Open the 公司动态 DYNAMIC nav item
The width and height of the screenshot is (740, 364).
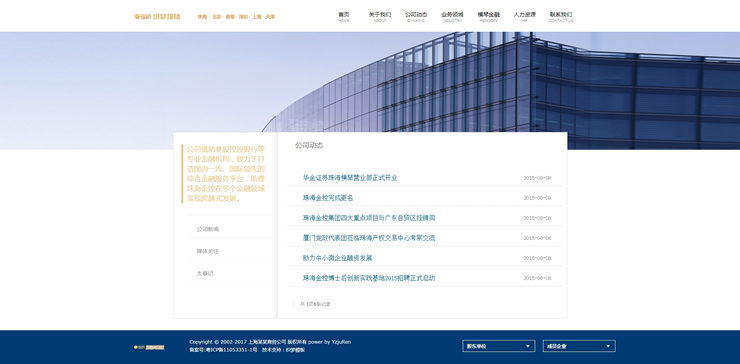[x=416, y=17]
